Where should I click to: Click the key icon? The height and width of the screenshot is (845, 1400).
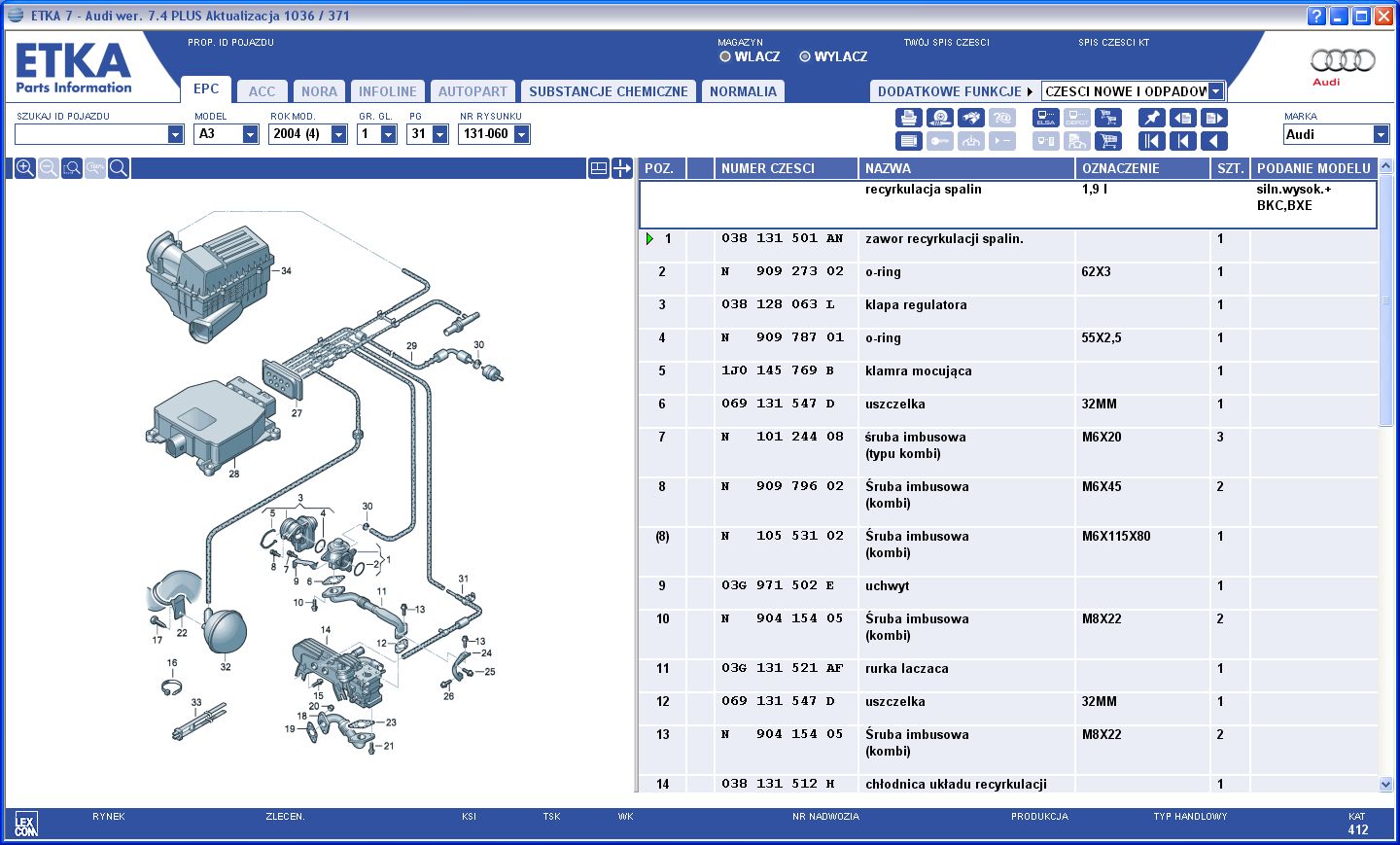939,141
